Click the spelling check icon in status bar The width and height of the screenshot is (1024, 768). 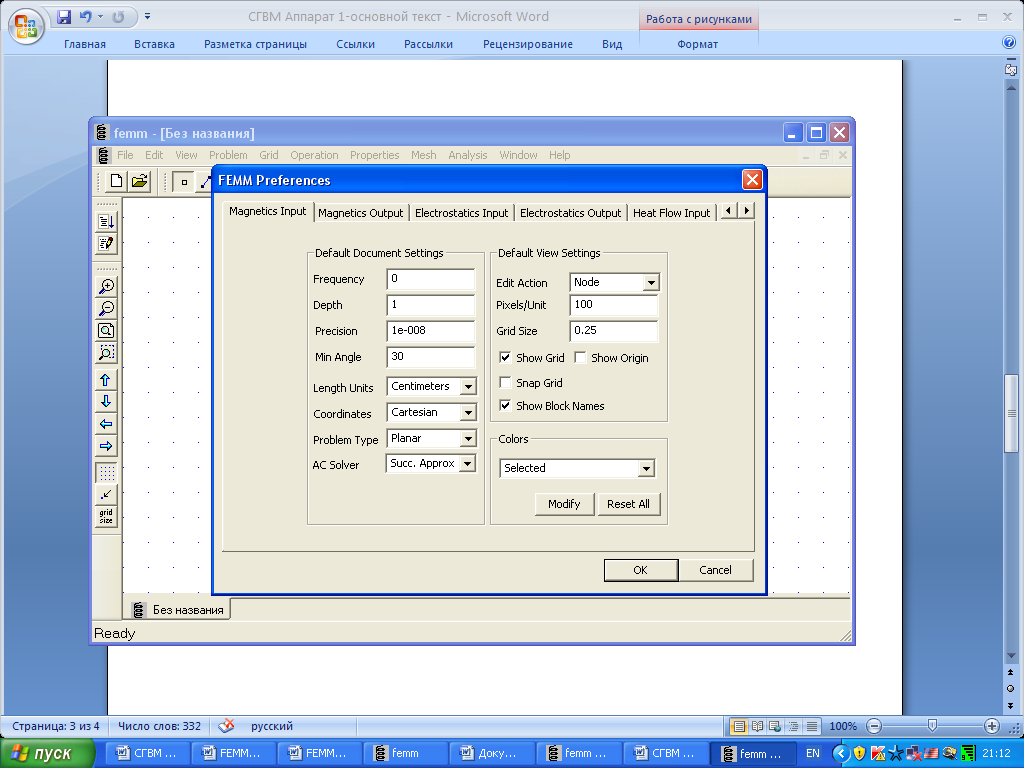point(226,726)
